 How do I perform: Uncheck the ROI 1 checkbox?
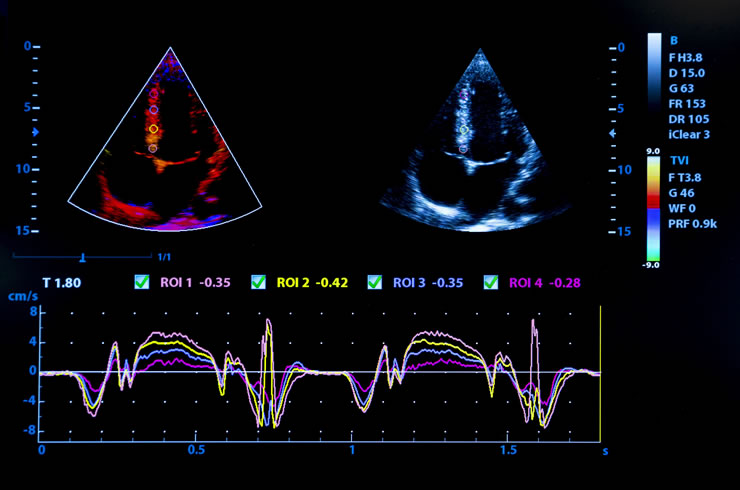click(x=141, y=283)
